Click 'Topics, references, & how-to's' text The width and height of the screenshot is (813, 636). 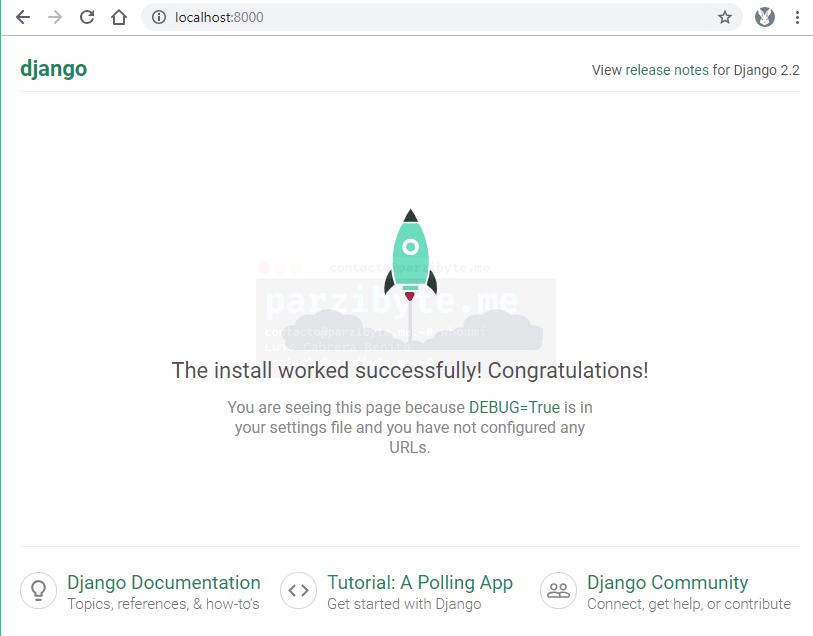coord(163,604)
